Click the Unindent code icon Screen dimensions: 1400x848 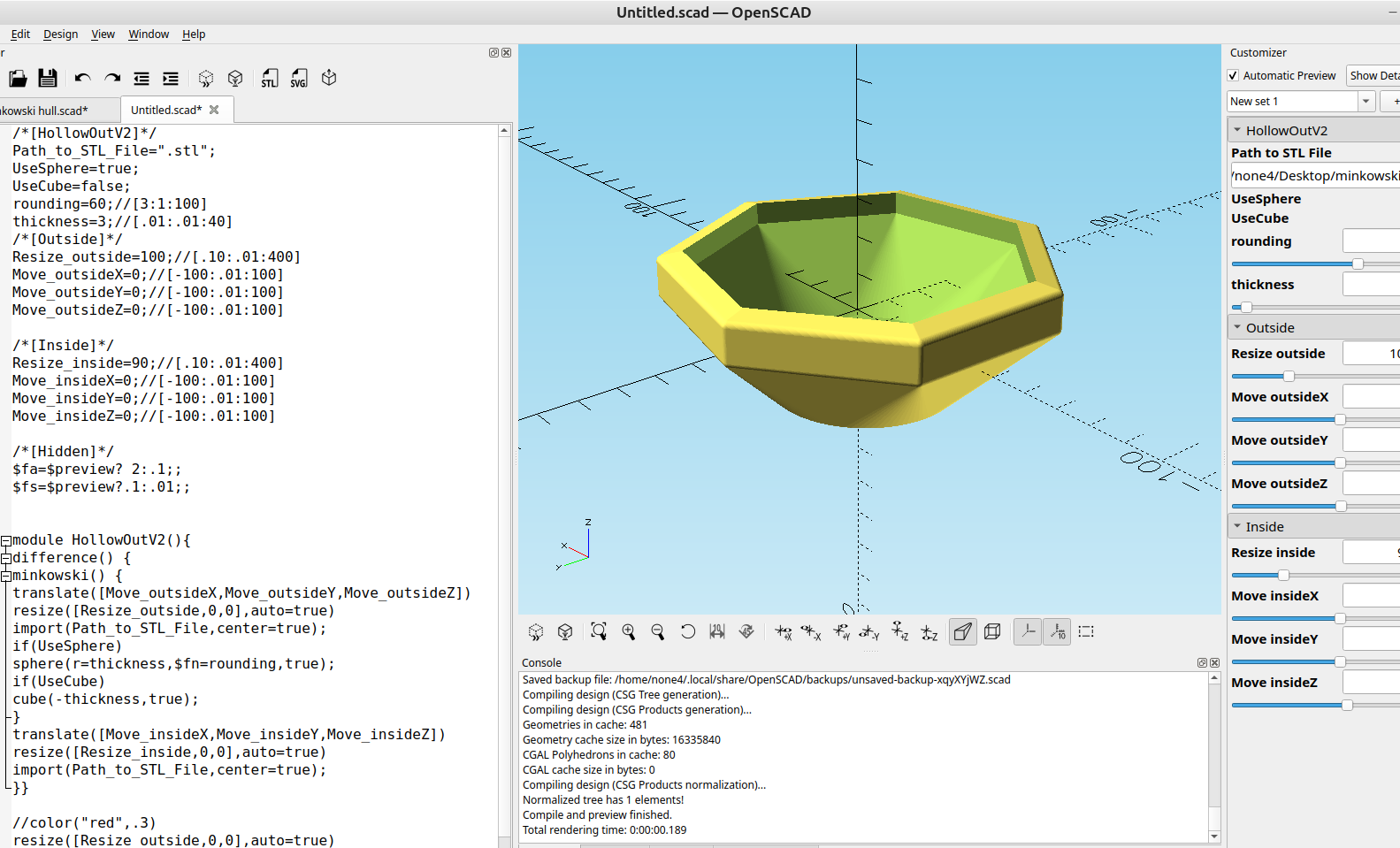coord(142,79)
